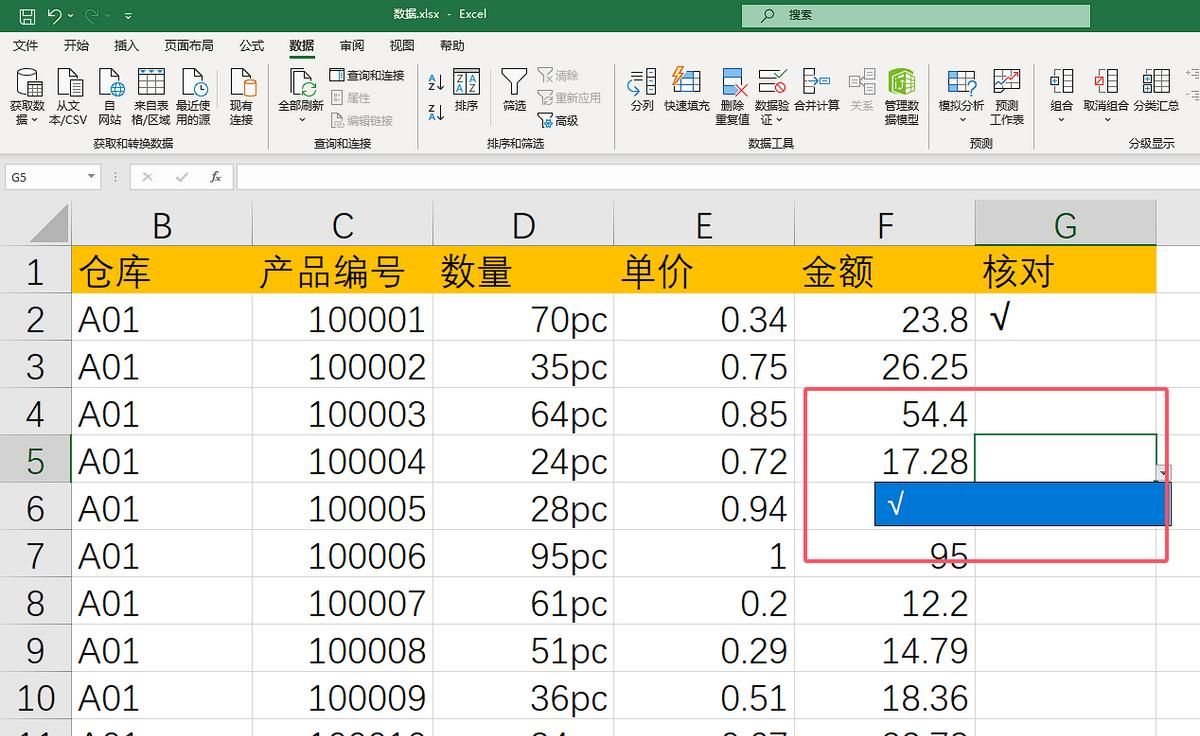Click the G5 cell dropdown arrow
Viewport: 1200px width, 736px height.
[1162, 474]
